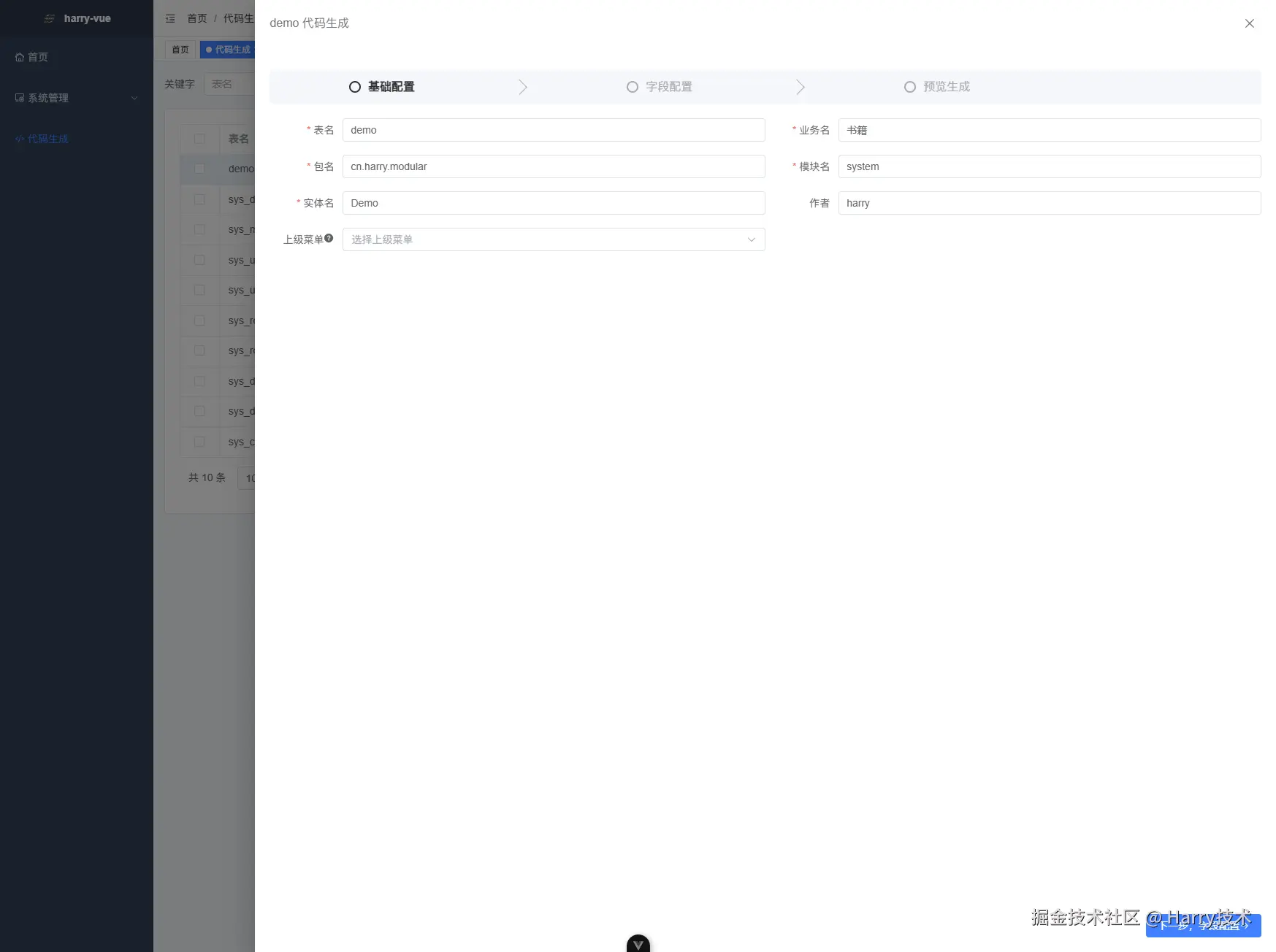This screenshot has height=952, width=1276.
Task: Check the demo row checkbox
Action: 199,169
